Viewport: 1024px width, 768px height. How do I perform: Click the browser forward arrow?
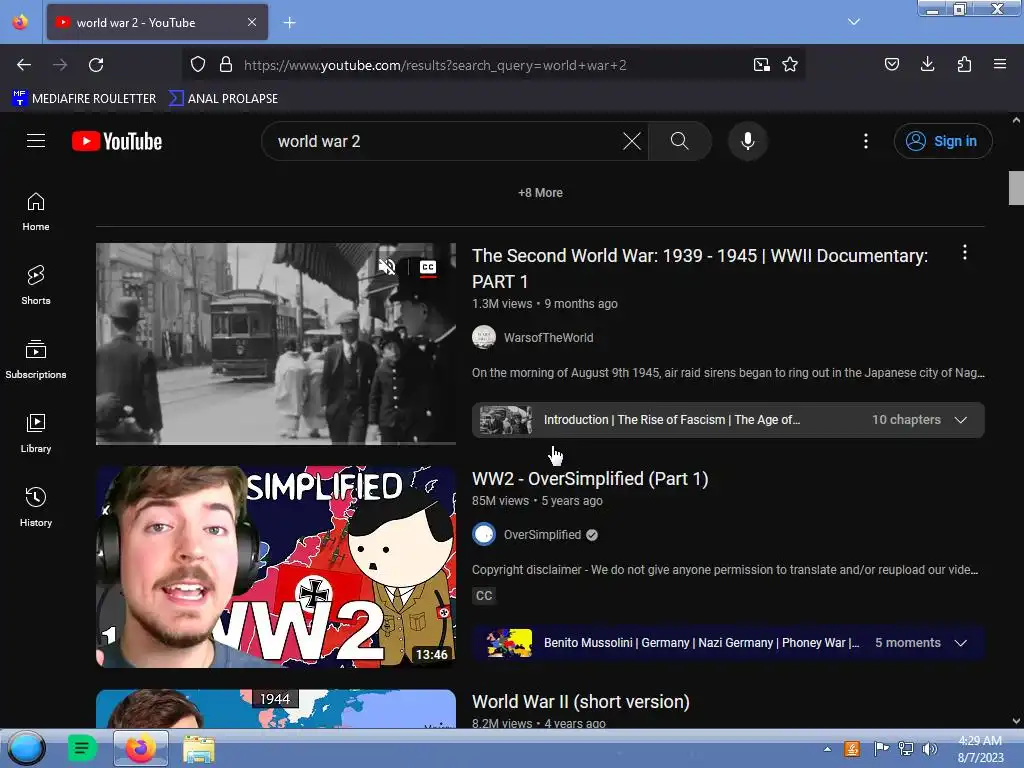click(60, 65)
